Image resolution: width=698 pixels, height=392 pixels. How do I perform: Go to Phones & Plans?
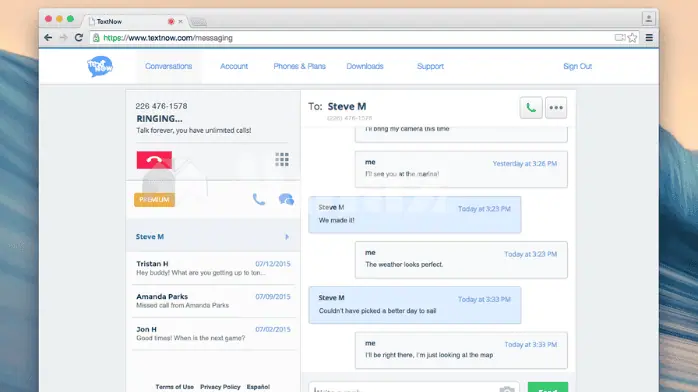coord(299,66)
